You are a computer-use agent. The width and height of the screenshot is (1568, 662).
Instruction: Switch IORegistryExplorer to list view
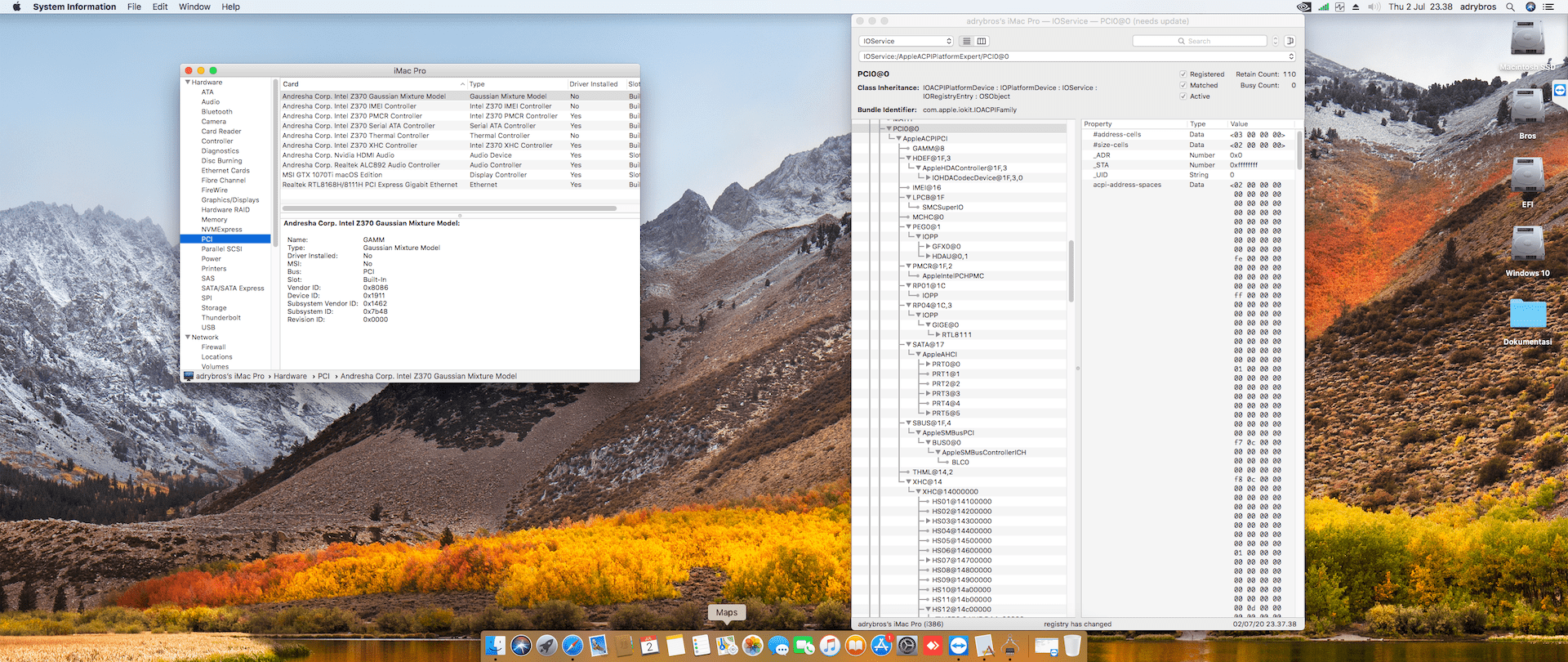pos(967,41)
